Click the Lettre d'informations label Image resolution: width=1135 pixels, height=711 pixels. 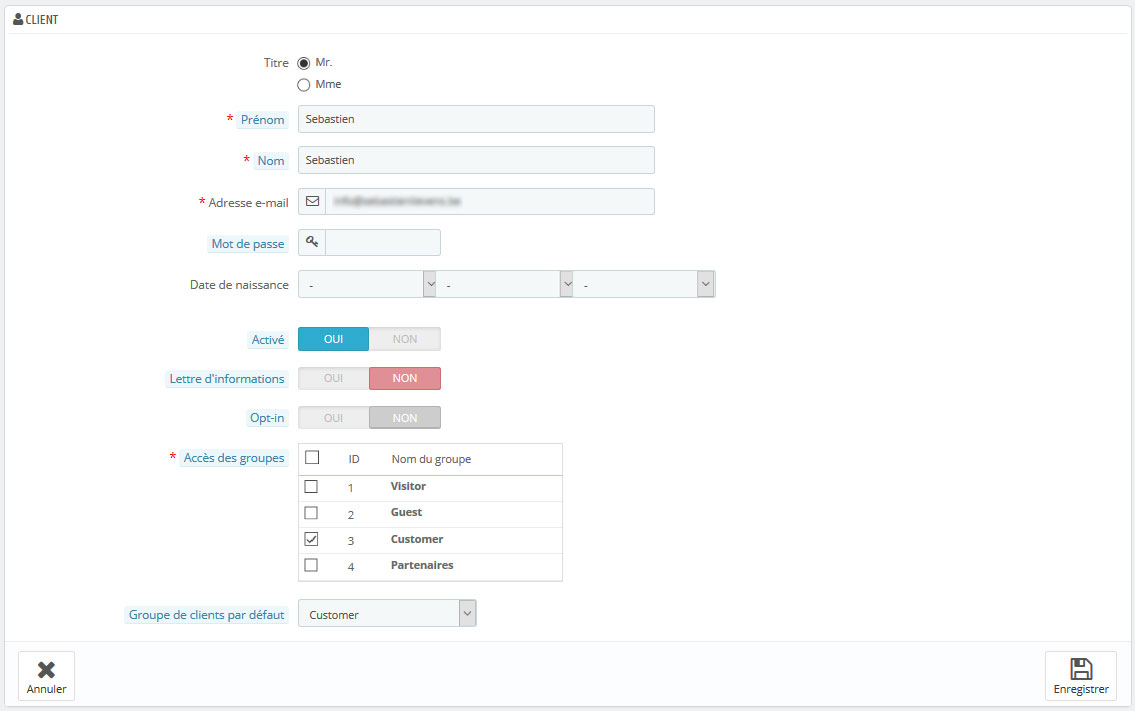[227, 379]
